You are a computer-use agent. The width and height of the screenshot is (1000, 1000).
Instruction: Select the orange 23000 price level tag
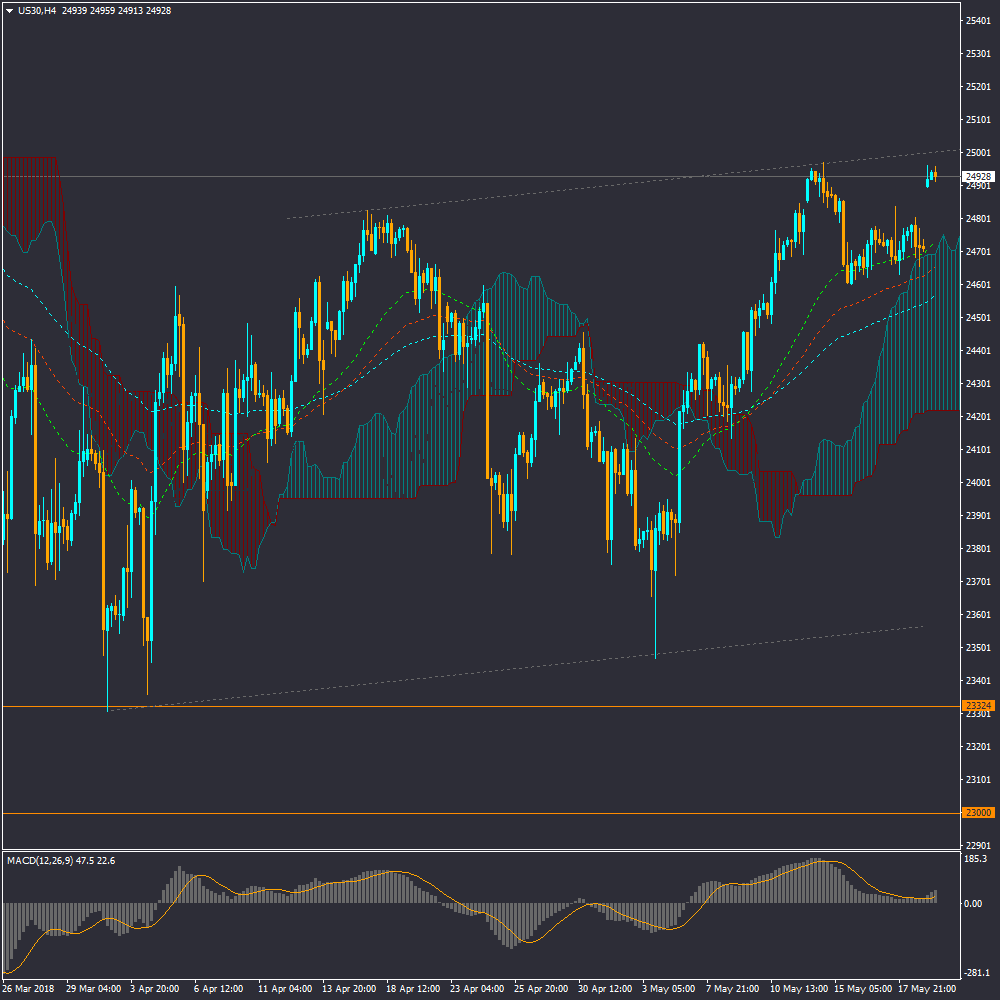(977, 813)
